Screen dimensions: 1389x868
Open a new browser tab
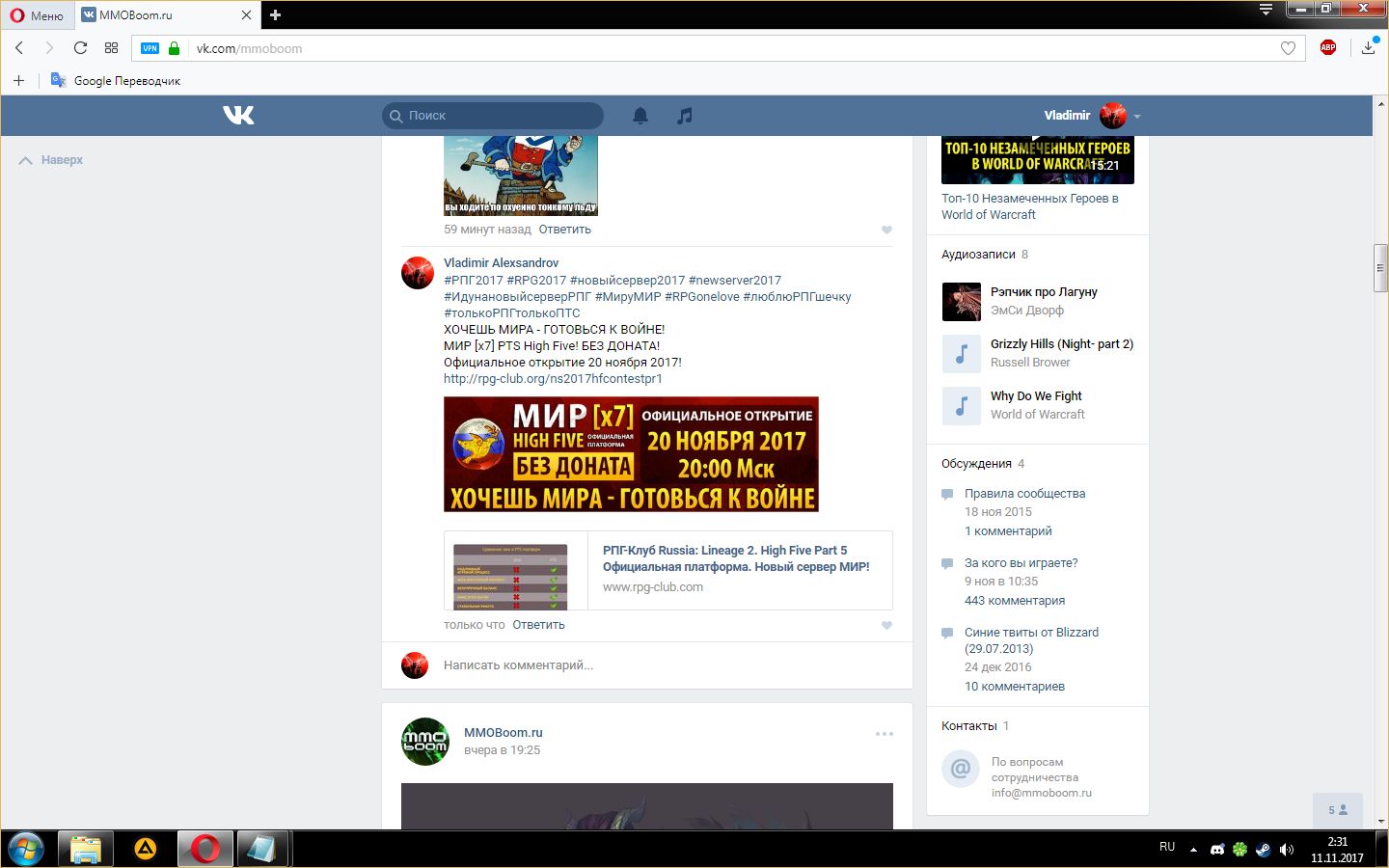(276, 15)
